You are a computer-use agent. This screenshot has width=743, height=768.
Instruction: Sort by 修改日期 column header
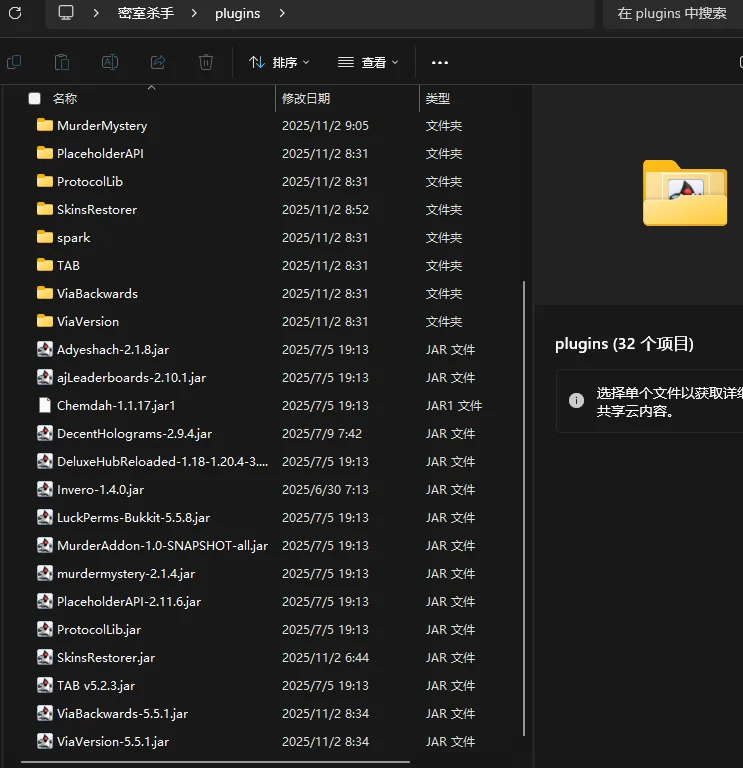pos(306,98)
